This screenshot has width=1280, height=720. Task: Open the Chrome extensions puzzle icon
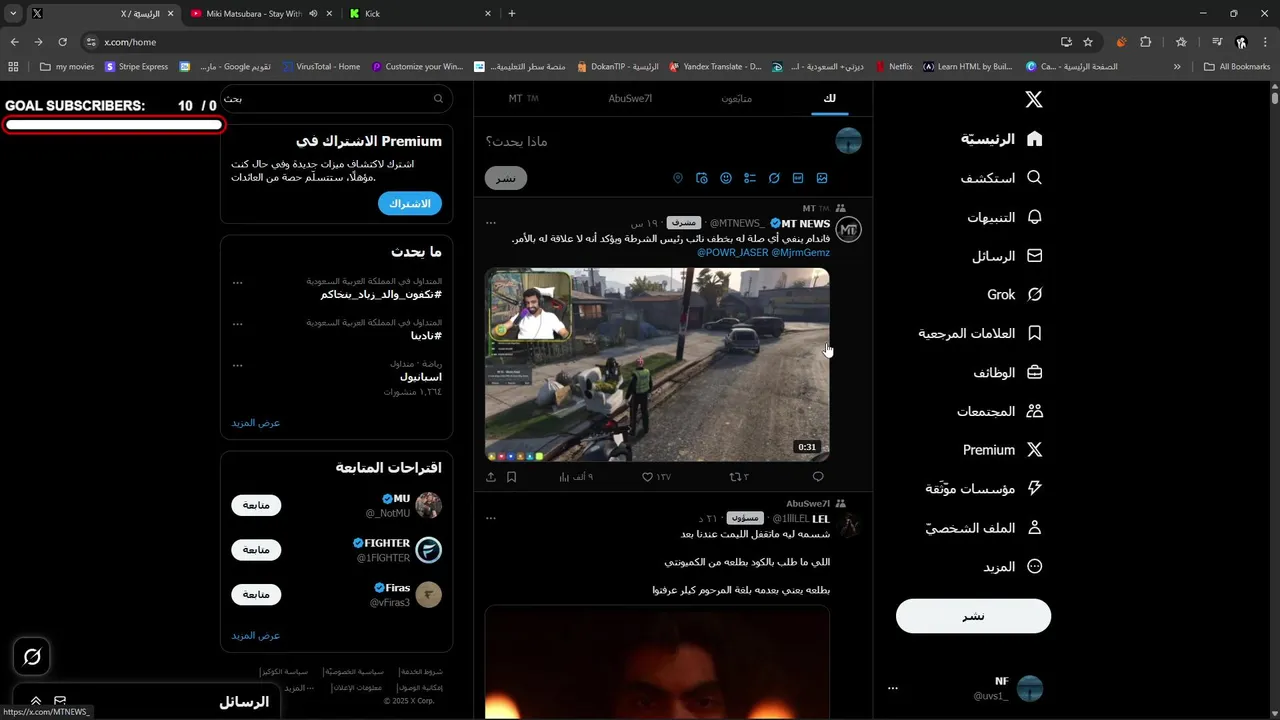[1146, 42]
